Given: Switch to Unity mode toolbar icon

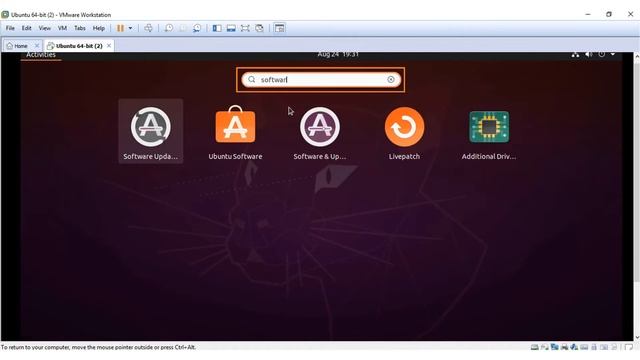Looking at the screenshot, I should 259,28.
